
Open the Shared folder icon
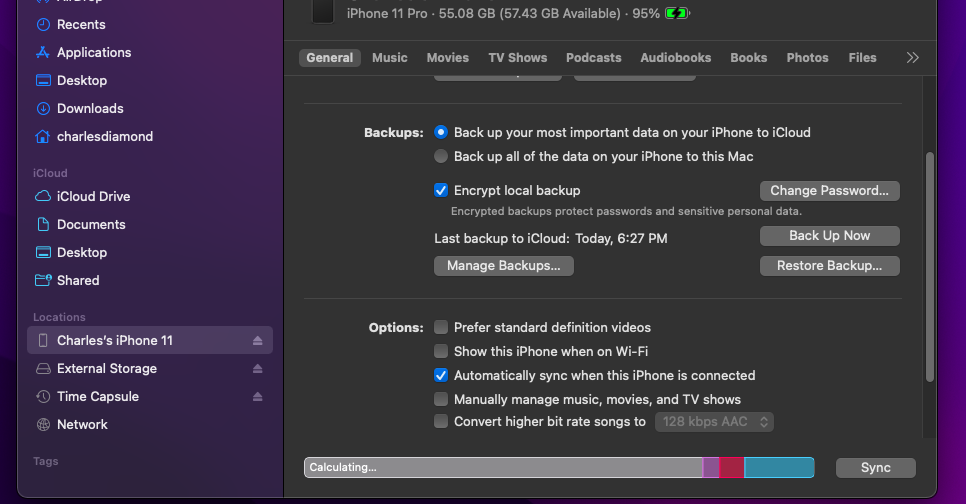(x=43, y=281)
